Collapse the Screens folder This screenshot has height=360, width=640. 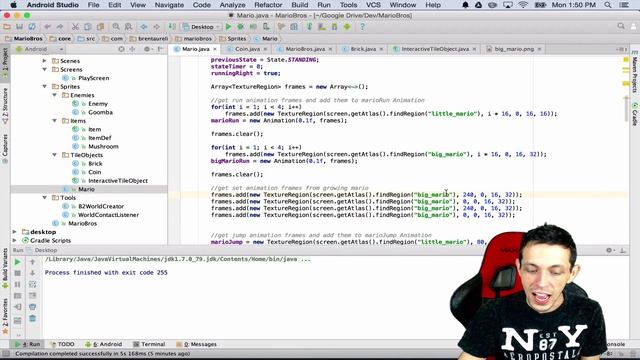pyautogui.click(x=44, y=69)
